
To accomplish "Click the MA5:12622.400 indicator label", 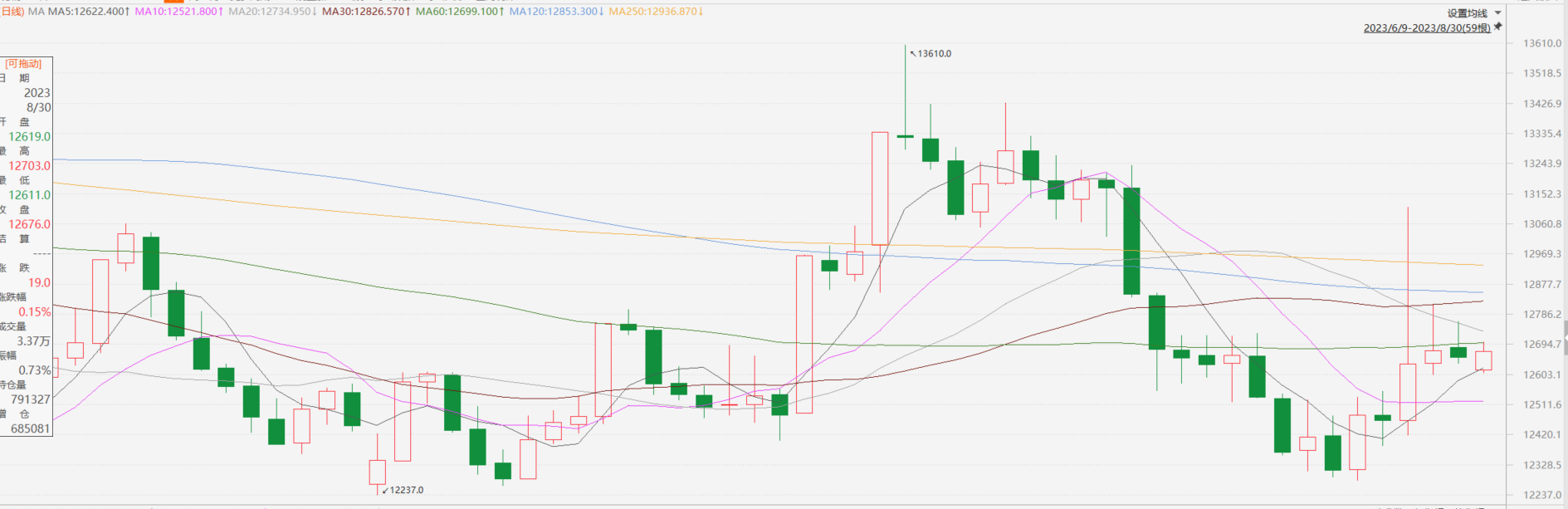I will point(89,12).
